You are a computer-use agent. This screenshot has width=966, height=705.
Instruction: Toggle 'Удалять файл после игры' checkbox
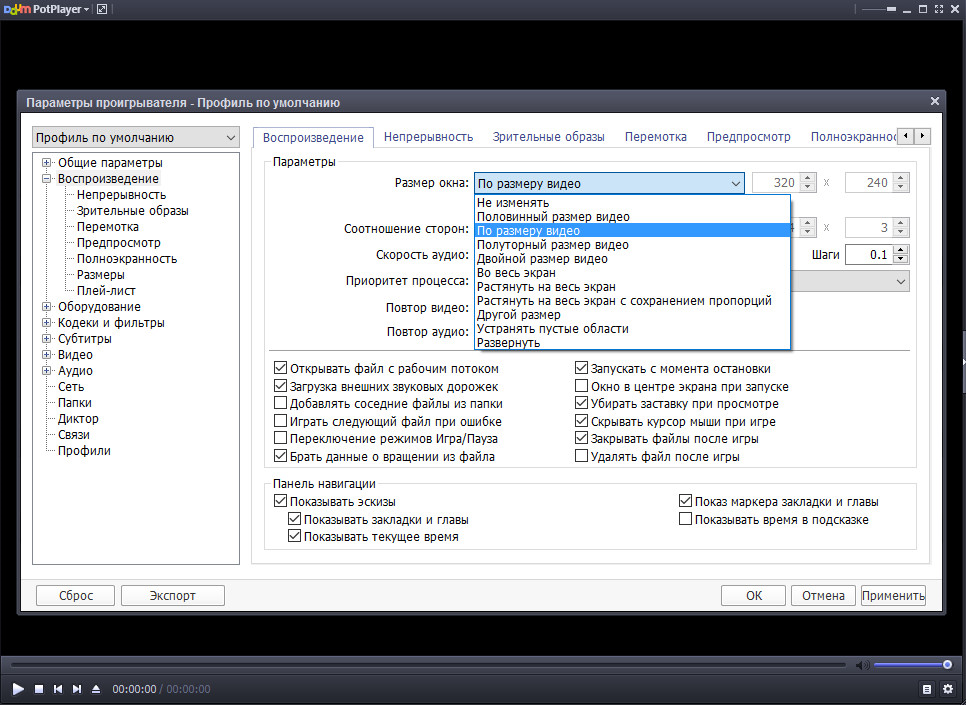582,456
